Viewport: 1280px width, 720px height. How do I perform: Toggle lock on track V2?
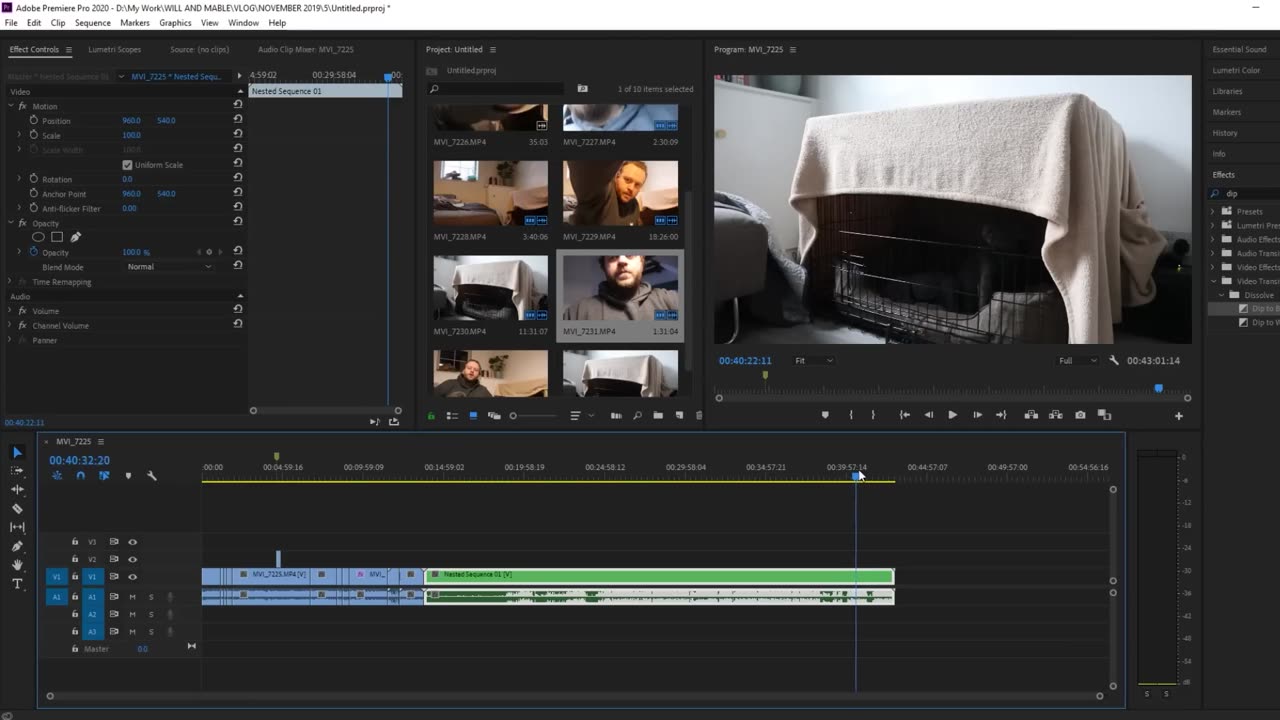click(x=74, y=559)
